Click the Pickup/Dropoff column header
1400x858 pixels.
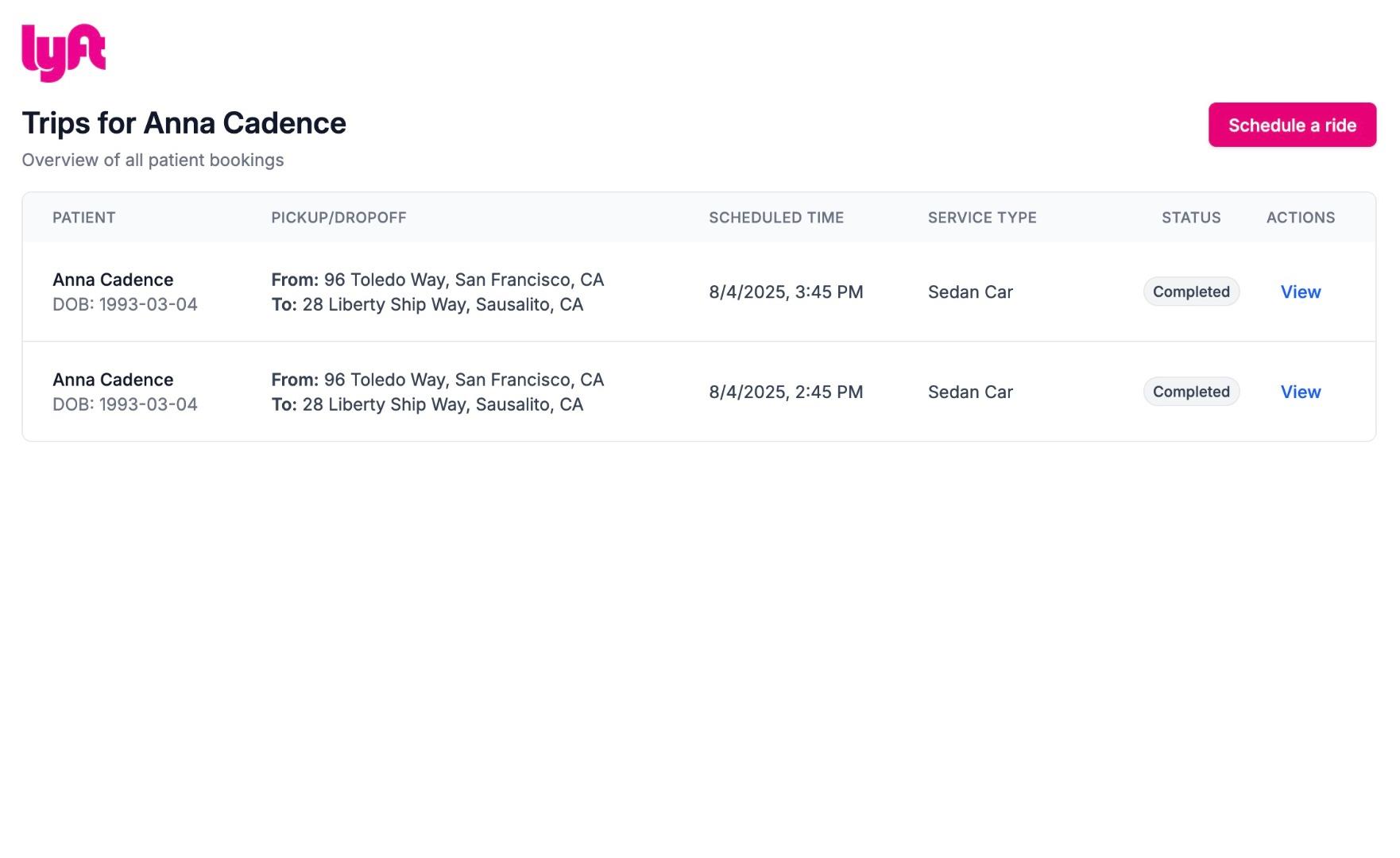[338, 218]
